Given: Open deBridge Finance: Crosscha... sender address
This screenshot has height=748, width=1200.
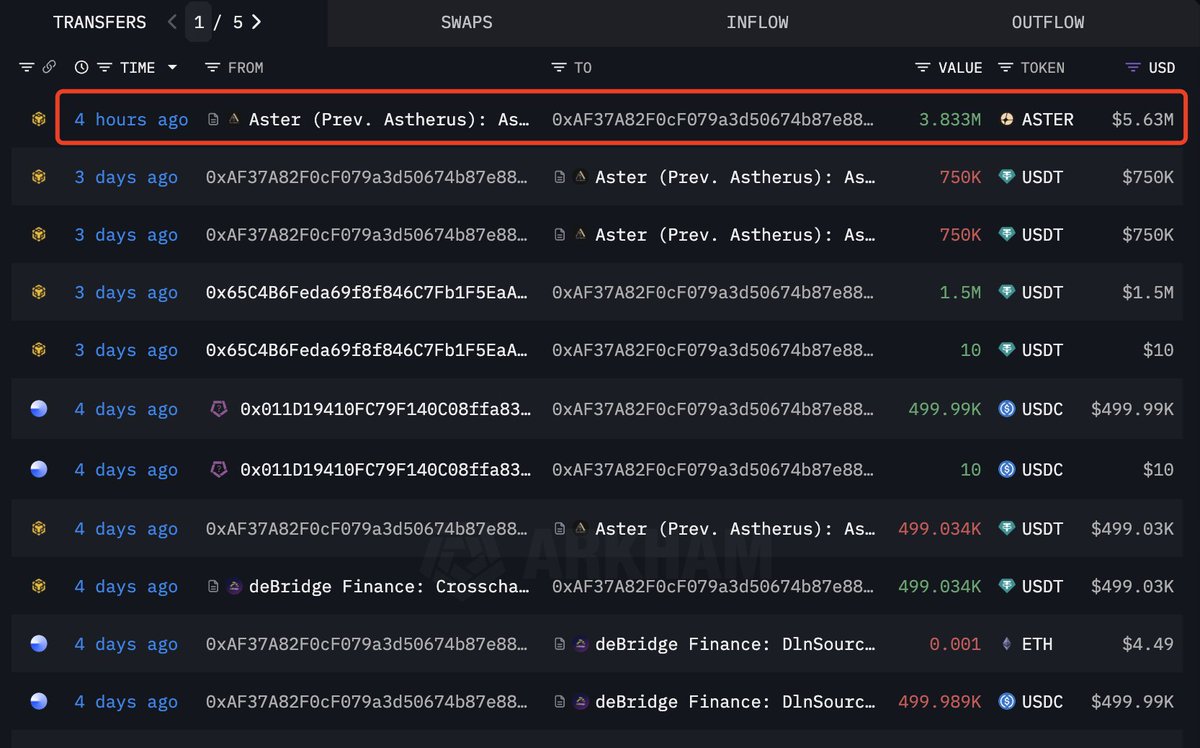Looking at the screenshot, I should coord(388,586).
